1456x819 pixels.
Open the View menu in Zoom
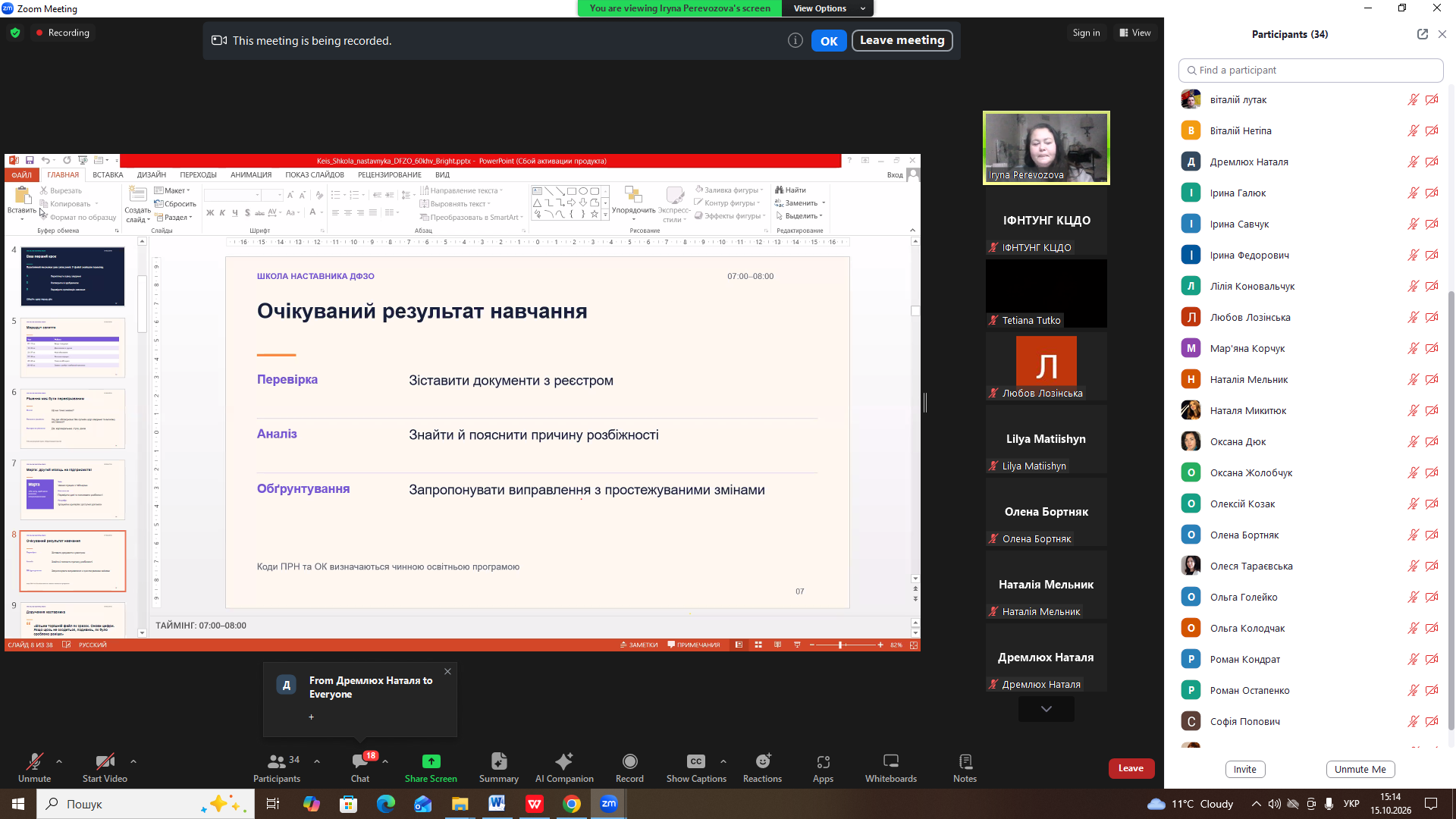[x=1135, y=33]
